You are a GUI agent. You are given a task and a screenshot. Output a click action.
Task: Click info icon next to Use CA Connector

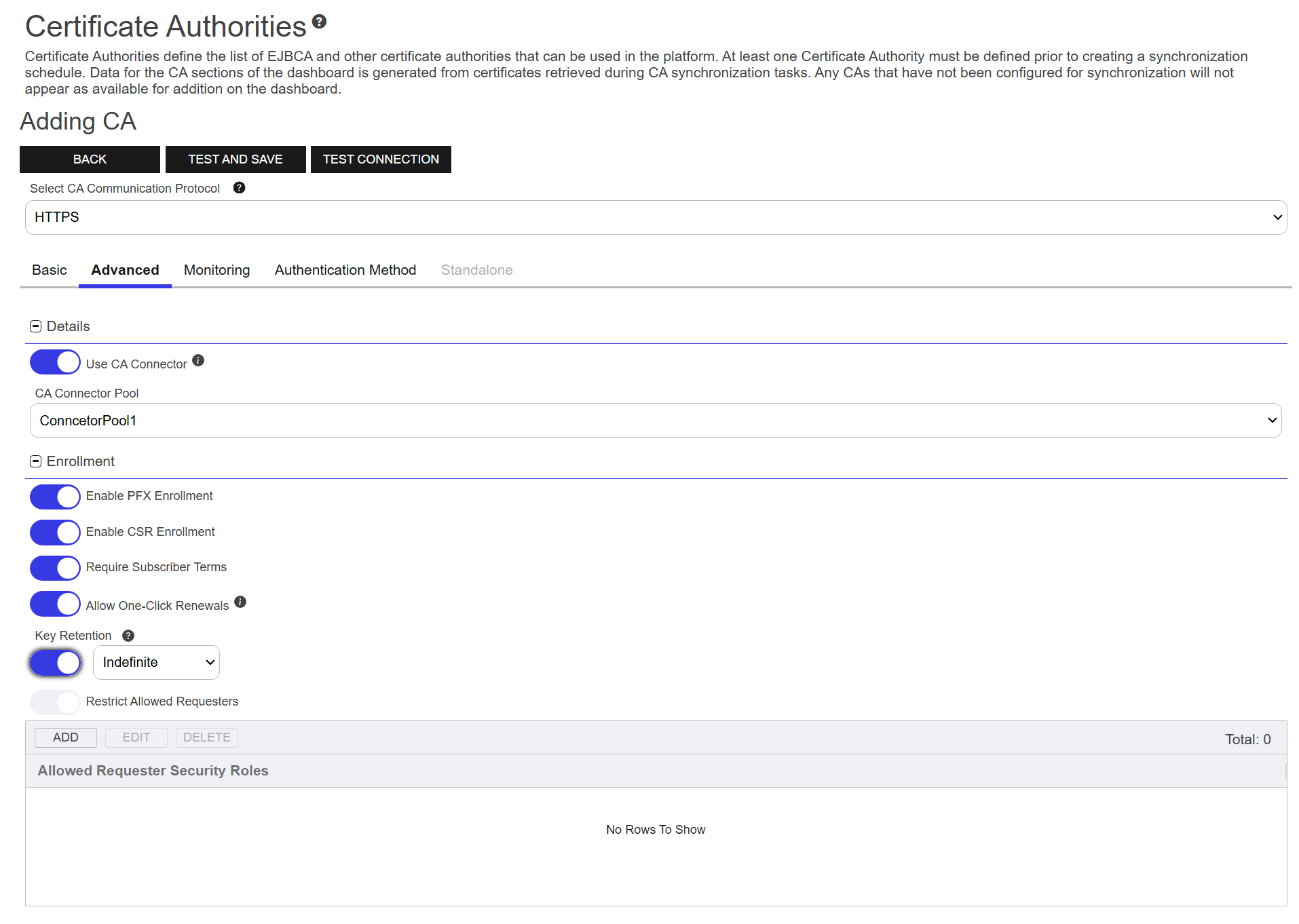click(x=198, y=361)
